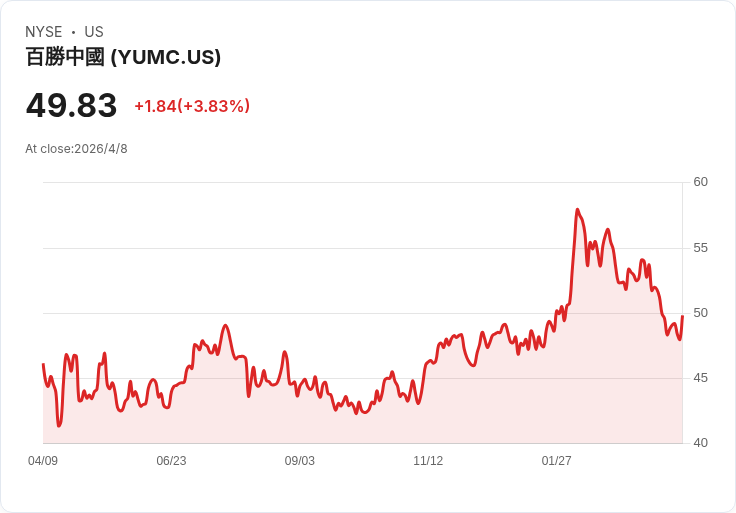Click the 55 label on price axis

tap(700, 247)
